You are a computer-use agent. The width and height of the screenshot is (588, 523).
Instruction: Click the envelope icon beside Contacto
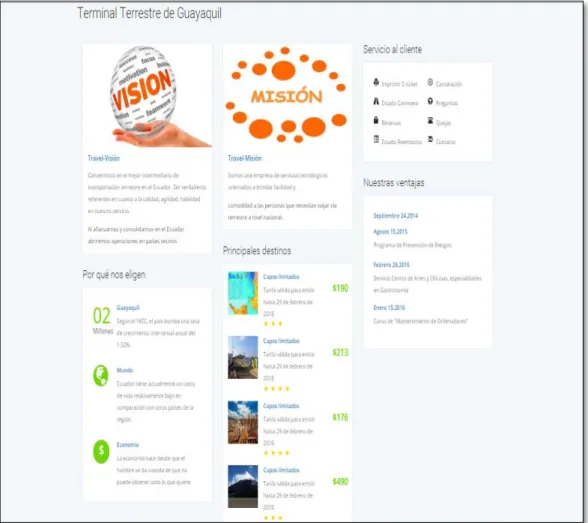(x=430, y=139)
